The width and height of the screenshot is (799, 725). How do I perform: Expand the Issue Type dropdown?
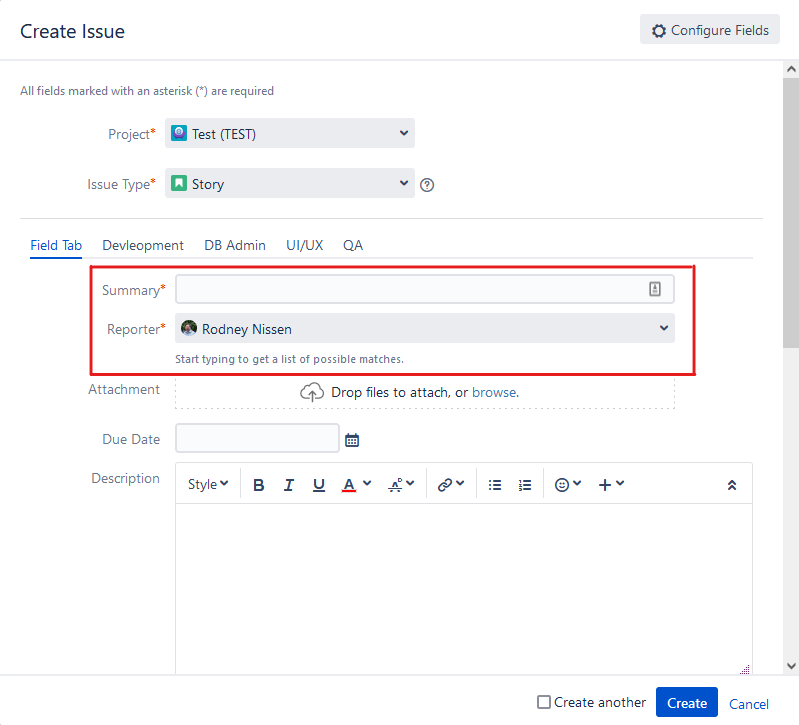coord(290,184)
